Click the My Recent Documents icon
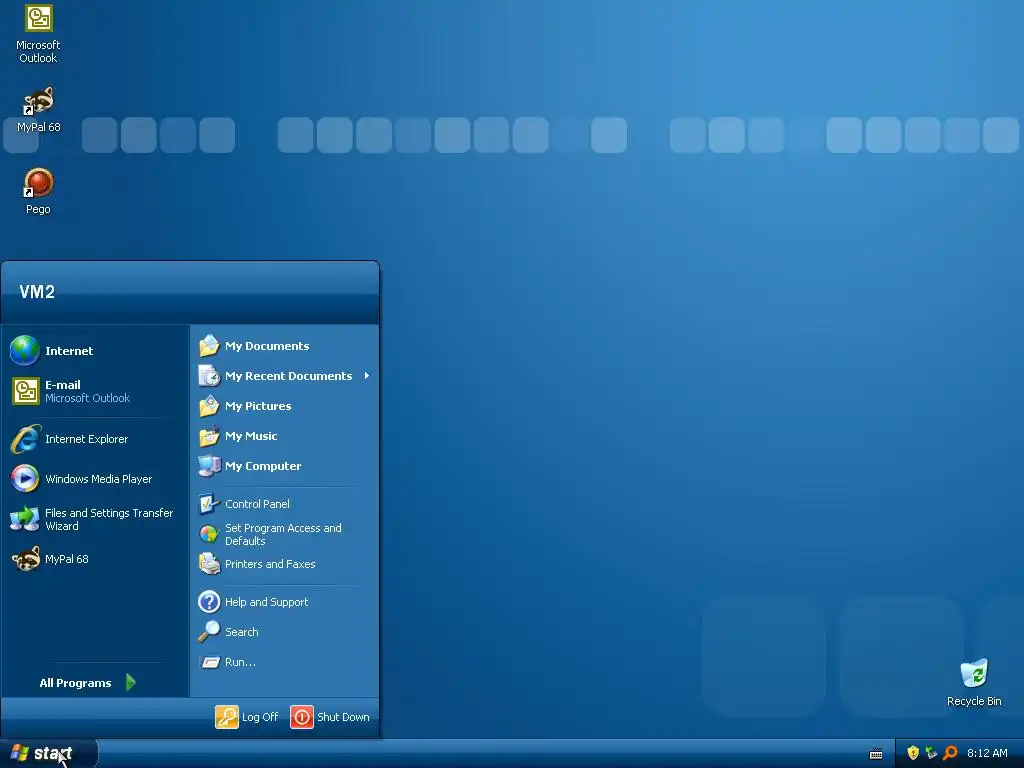Viewport: 1024px width, 768px height. pyautogui.click(x=209, y=376)
